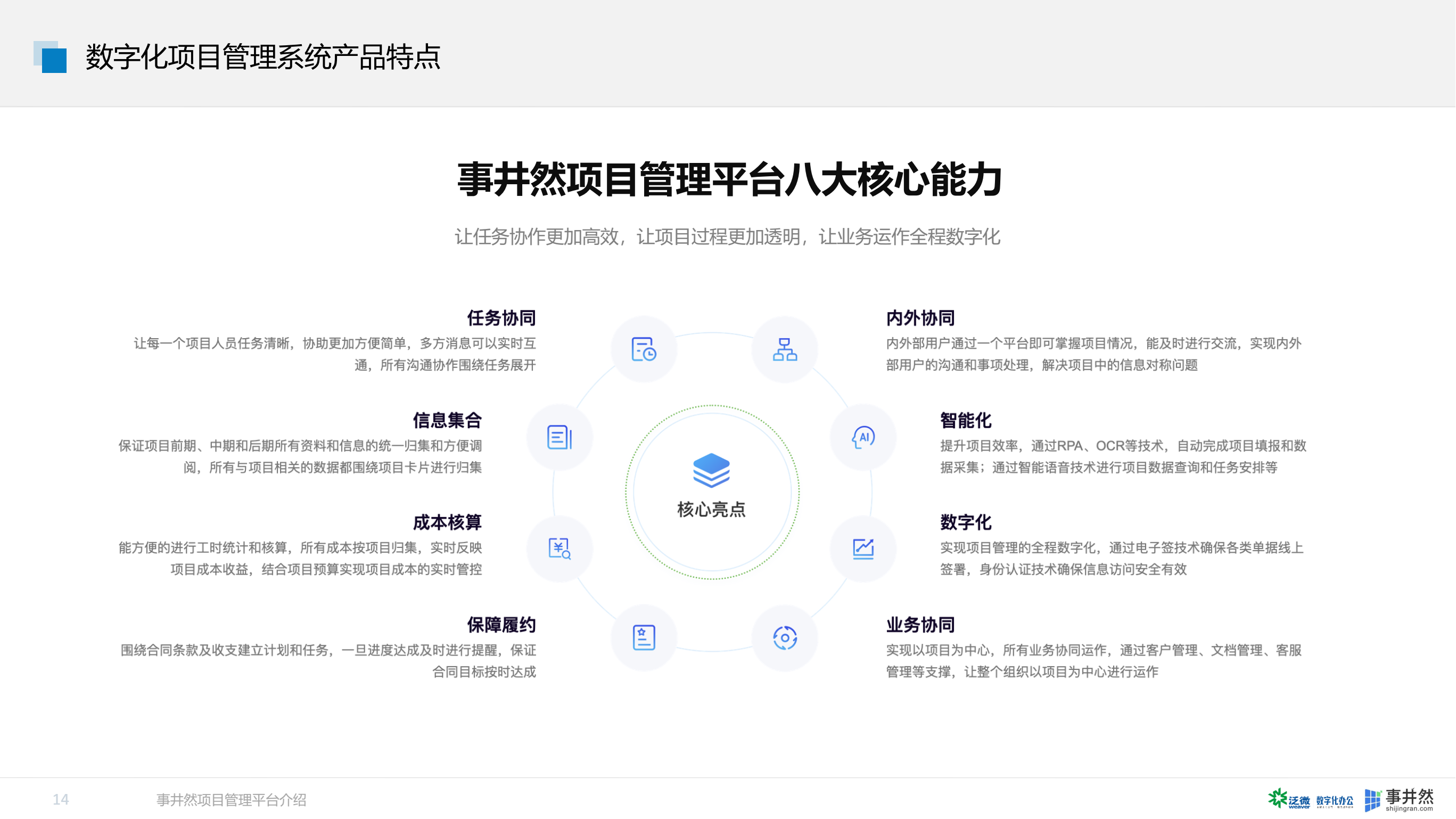Click the slide title 数字化项目管理系统产品特点
The image size is (1456, 819).
click(x=263, y=57)
